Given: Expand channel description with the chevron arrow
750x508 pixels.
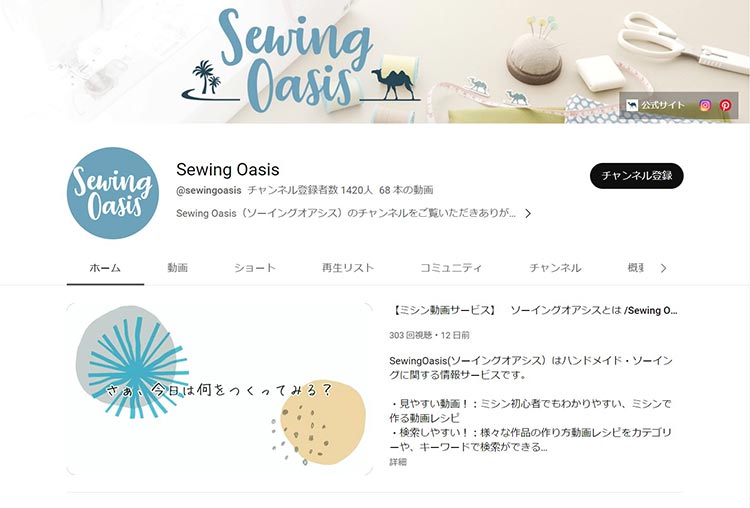Looking at the screenshot, I should (x=528, y=213).
